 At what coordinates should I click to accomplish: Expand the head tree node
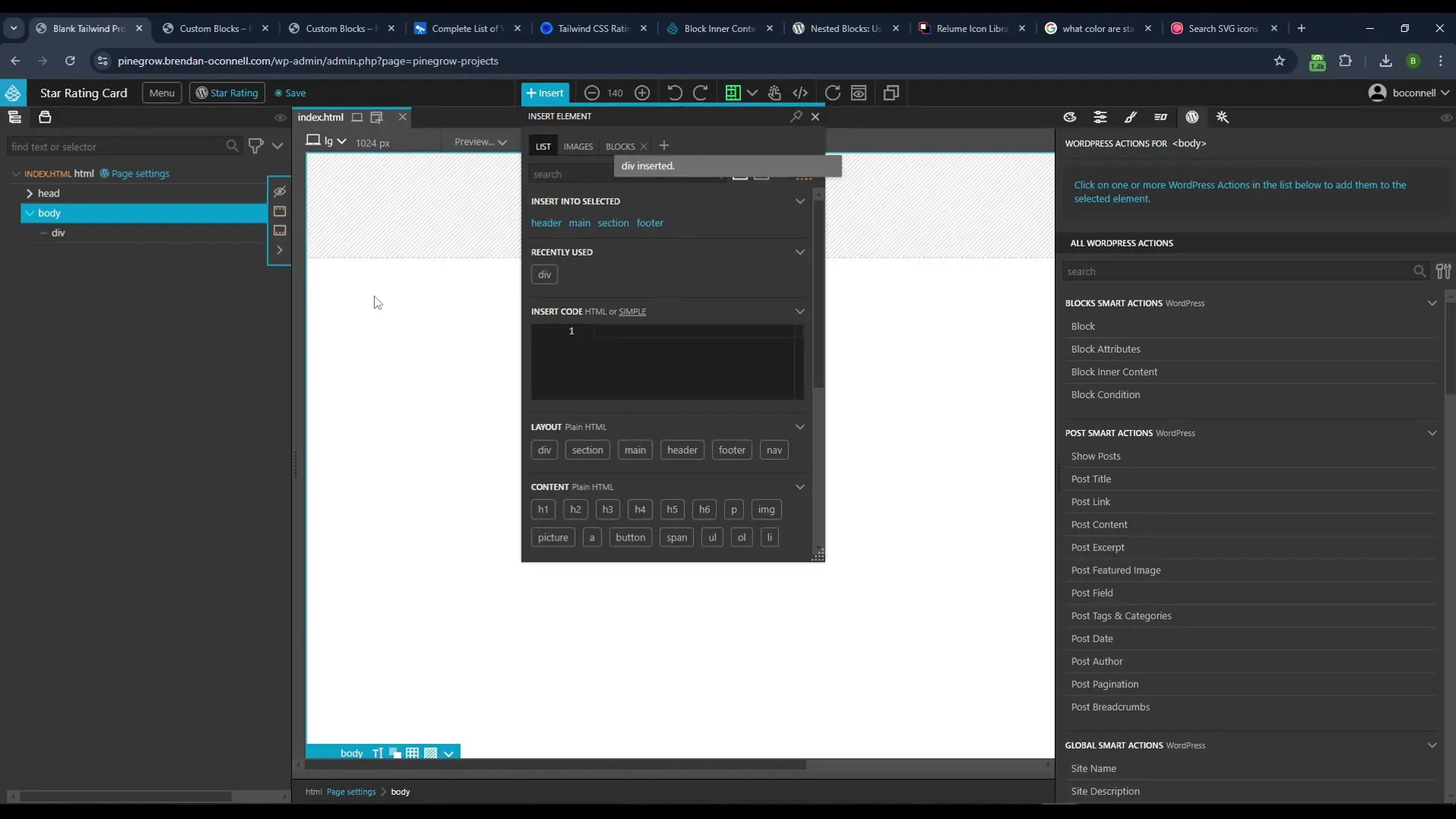coord(30,193)
